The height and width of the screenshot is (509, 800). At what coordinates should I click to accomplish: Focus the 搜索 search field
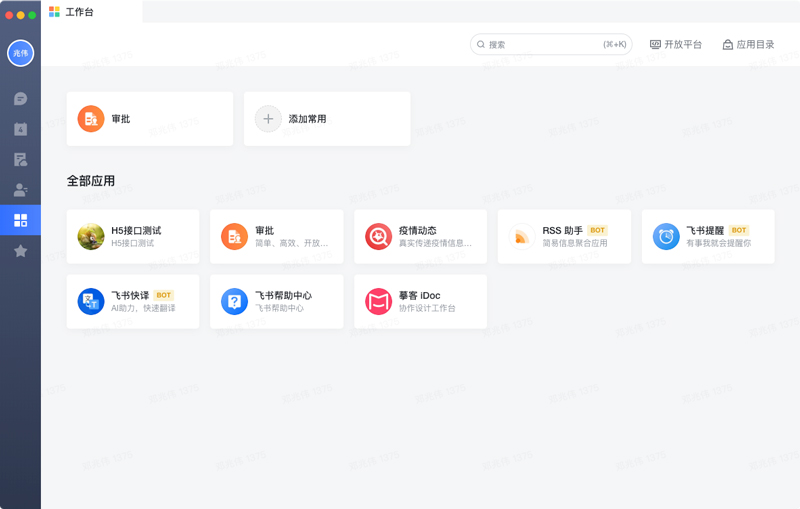pos(551,44)
